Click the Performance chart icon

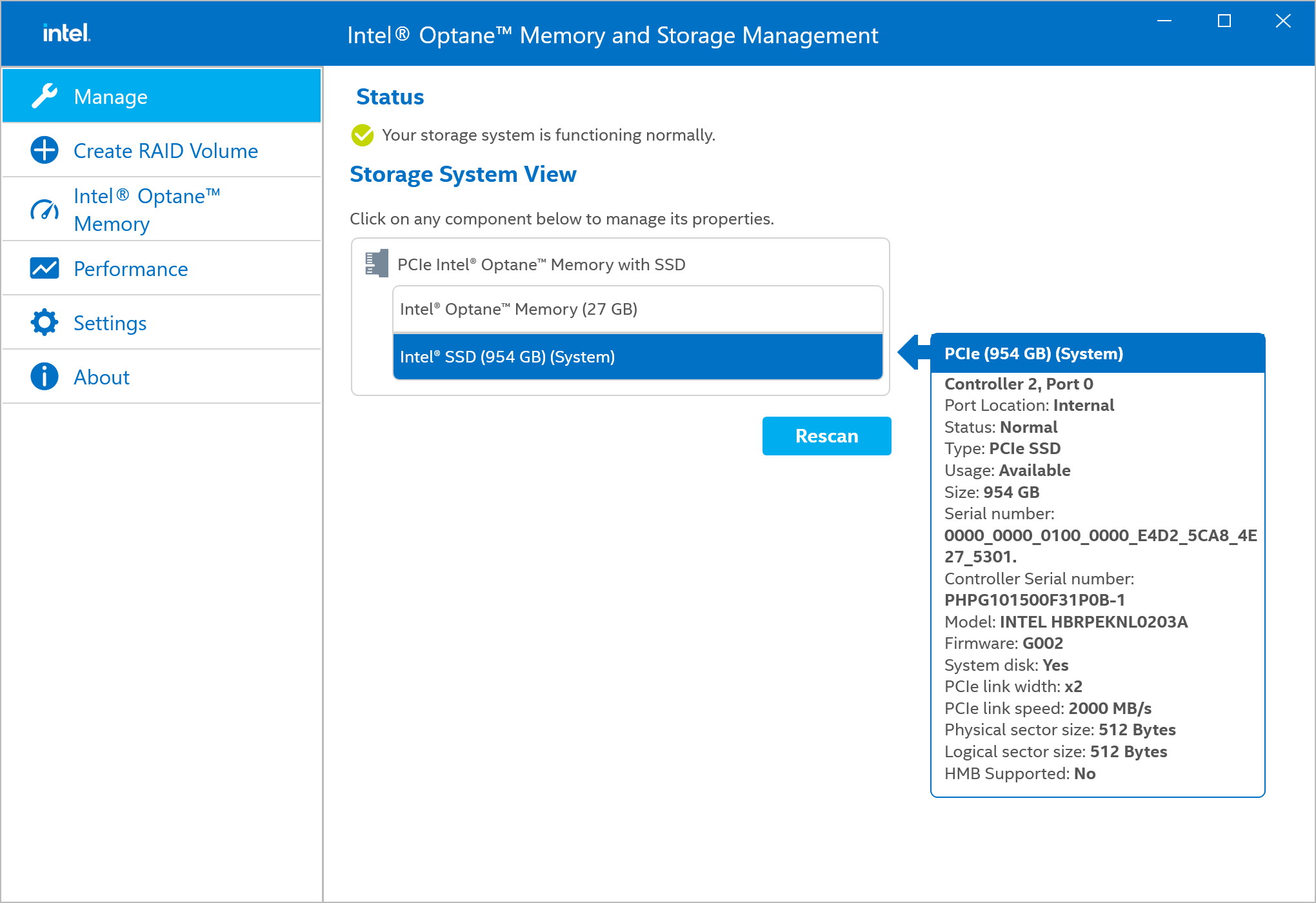45,268
